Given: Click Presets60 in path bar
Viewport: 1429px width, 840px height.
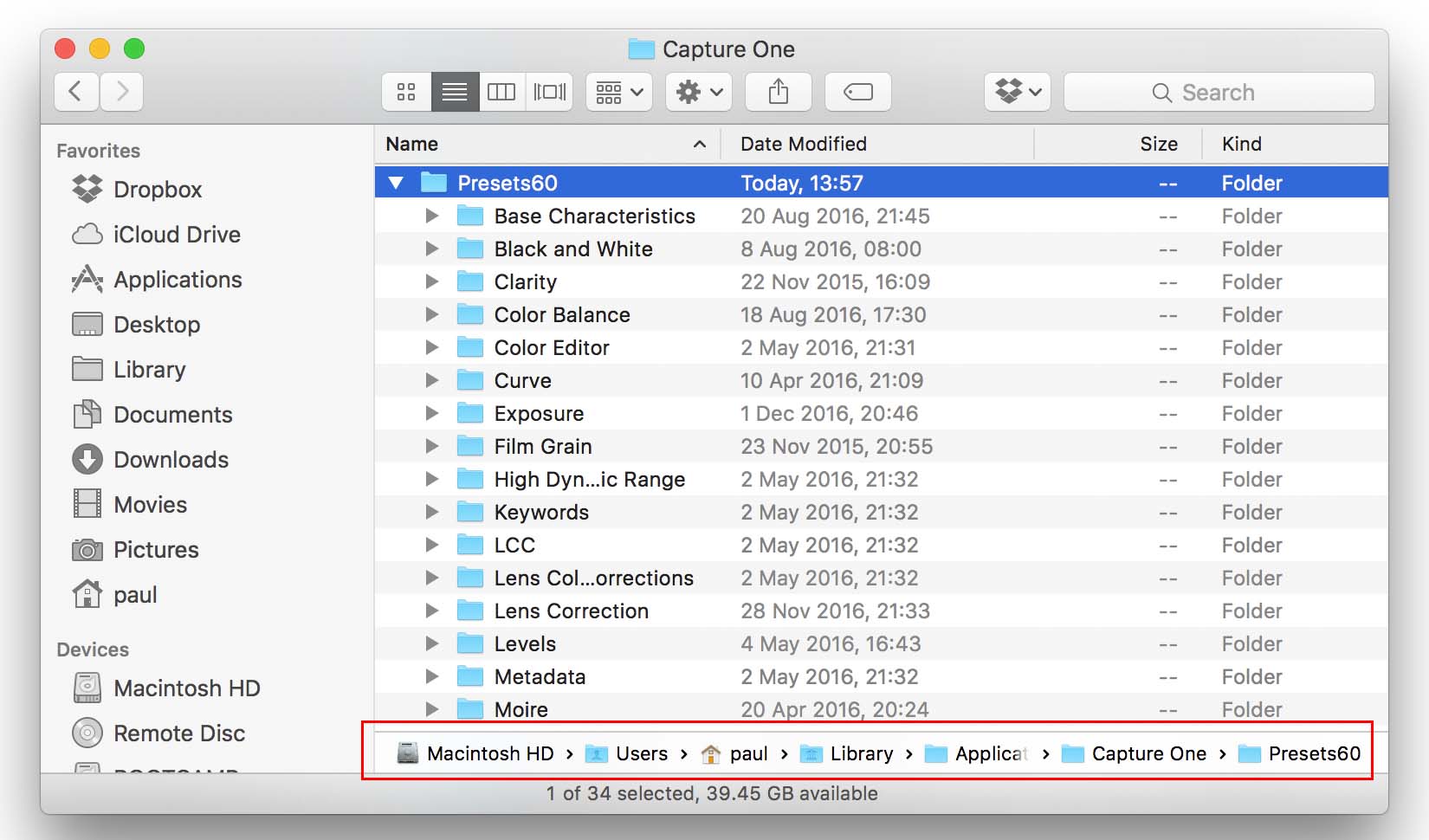Looking at the screenshot, I should [1299, 753].
